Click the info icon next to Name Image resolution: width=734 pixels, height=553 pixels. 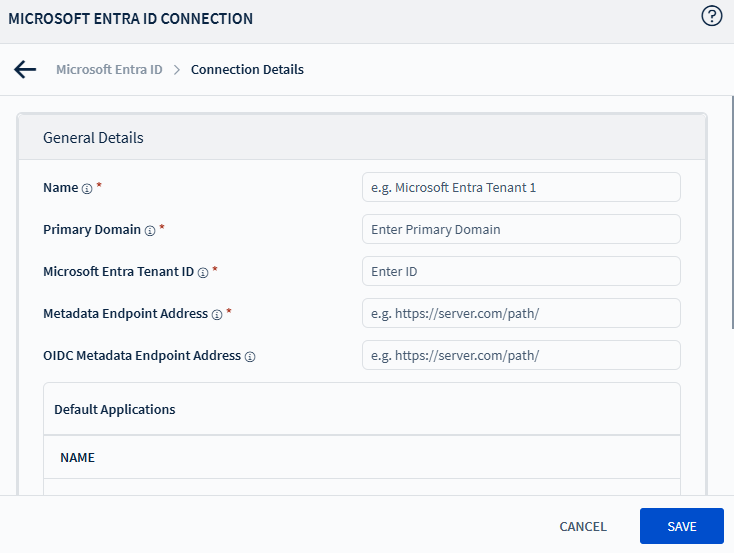tap(87, 188)
